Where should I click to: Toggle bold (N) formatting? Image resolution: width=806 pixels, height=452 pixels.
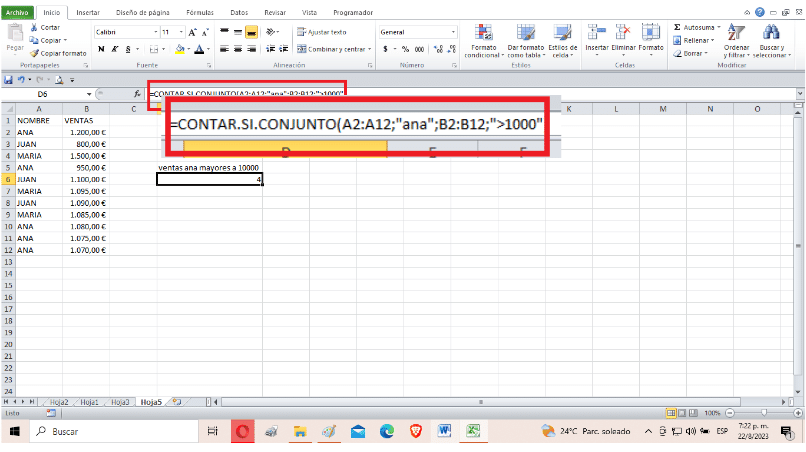point(101,48)
